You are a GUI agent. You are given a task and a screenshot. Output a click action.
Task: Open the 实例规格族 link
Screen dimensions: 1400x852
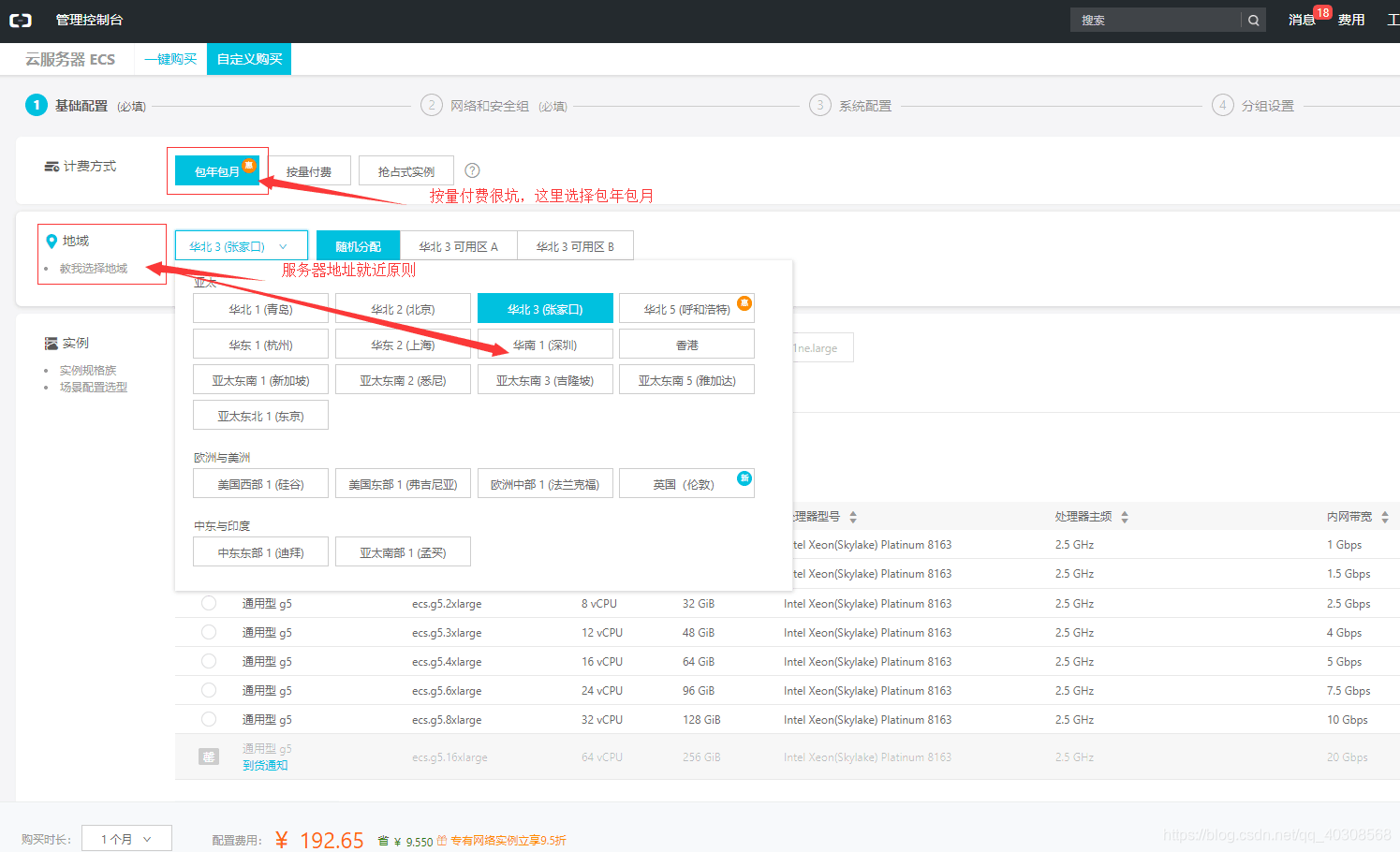(x=88, y=370)
